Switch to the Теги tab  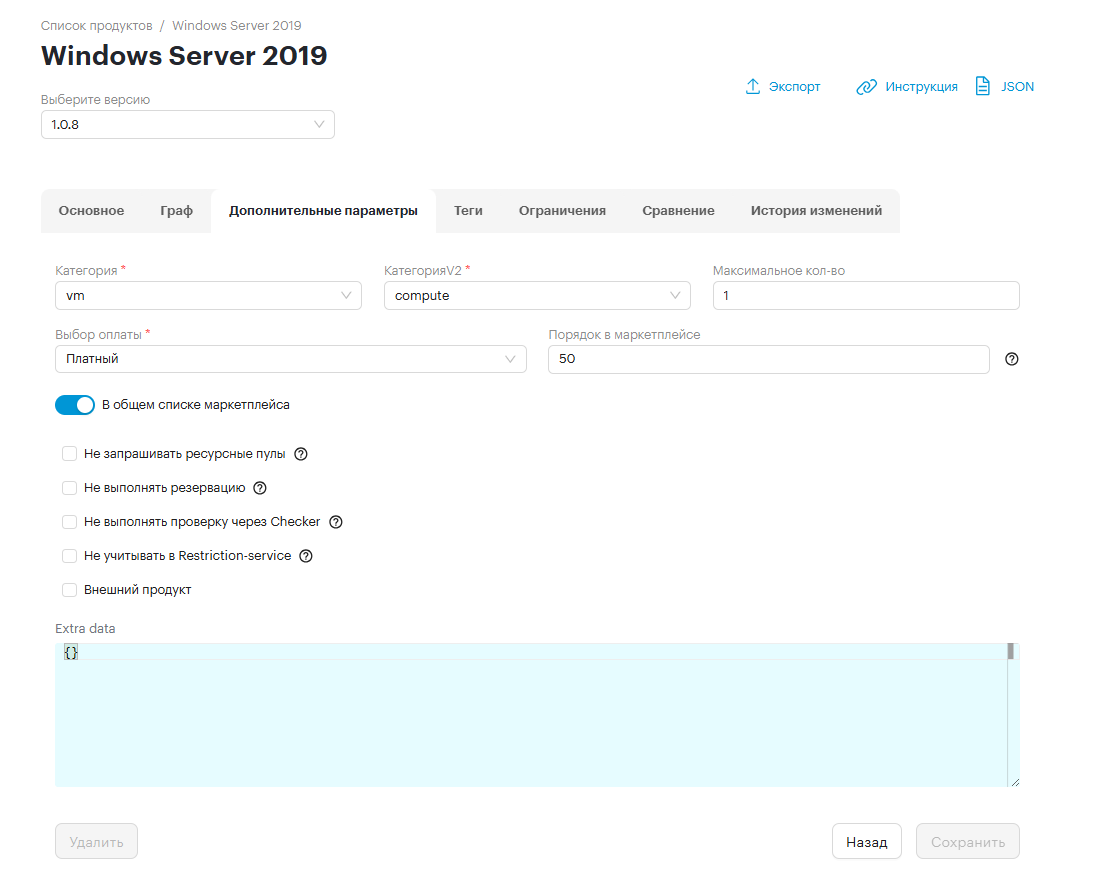coord(468,211)
